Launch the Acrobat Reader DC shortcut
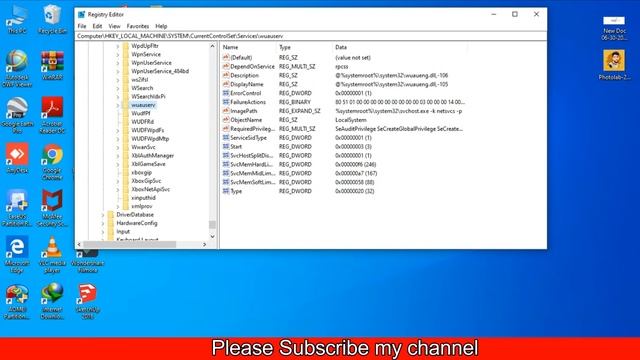This screenshot has width=640, height=360. click(x=52, y=116)
